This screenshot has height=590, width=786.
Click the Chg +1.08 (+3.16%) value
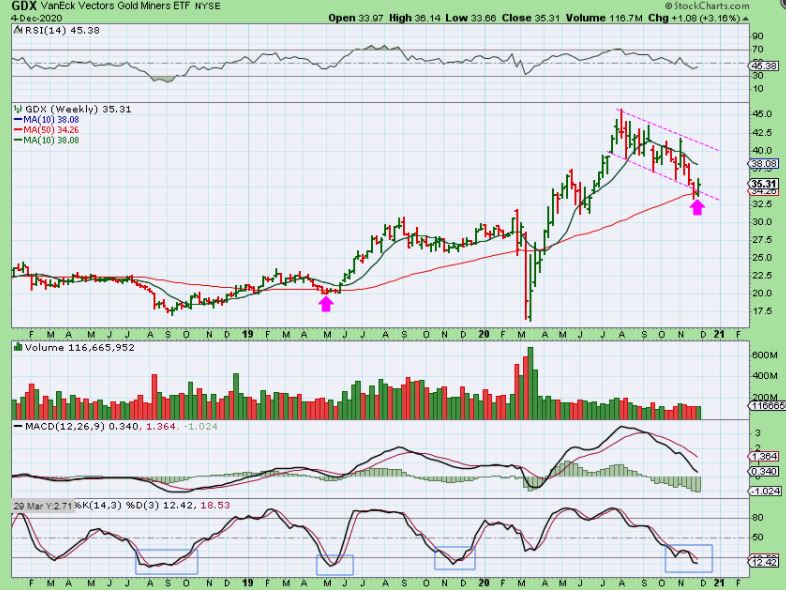point(694,18)
